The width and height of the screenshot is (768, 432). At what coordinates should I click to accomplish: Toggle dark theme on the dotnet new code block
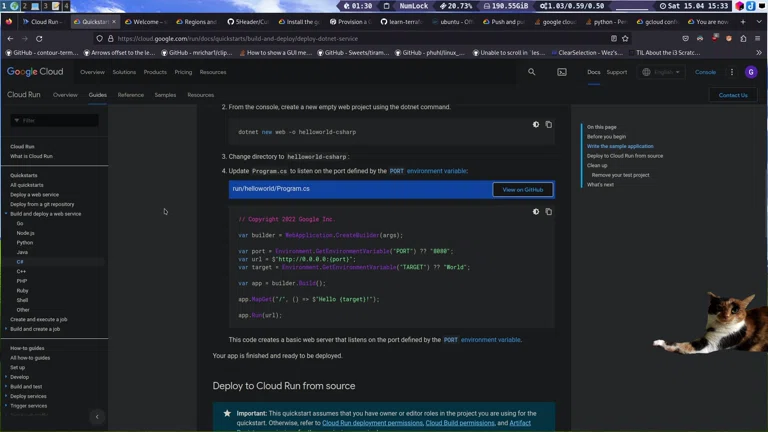536,124
